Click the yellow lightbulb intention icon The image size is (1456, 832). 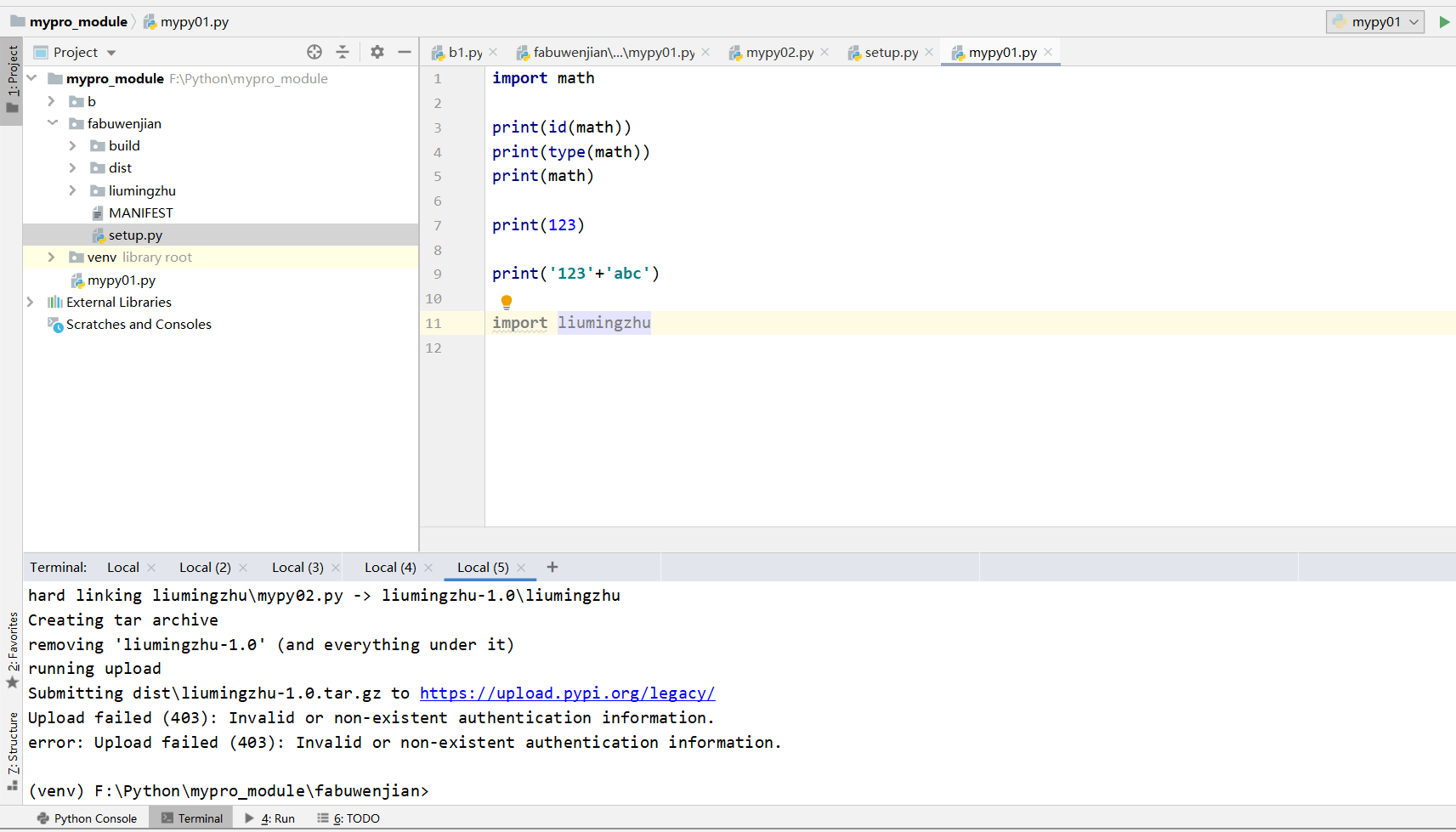pos(507,302)
